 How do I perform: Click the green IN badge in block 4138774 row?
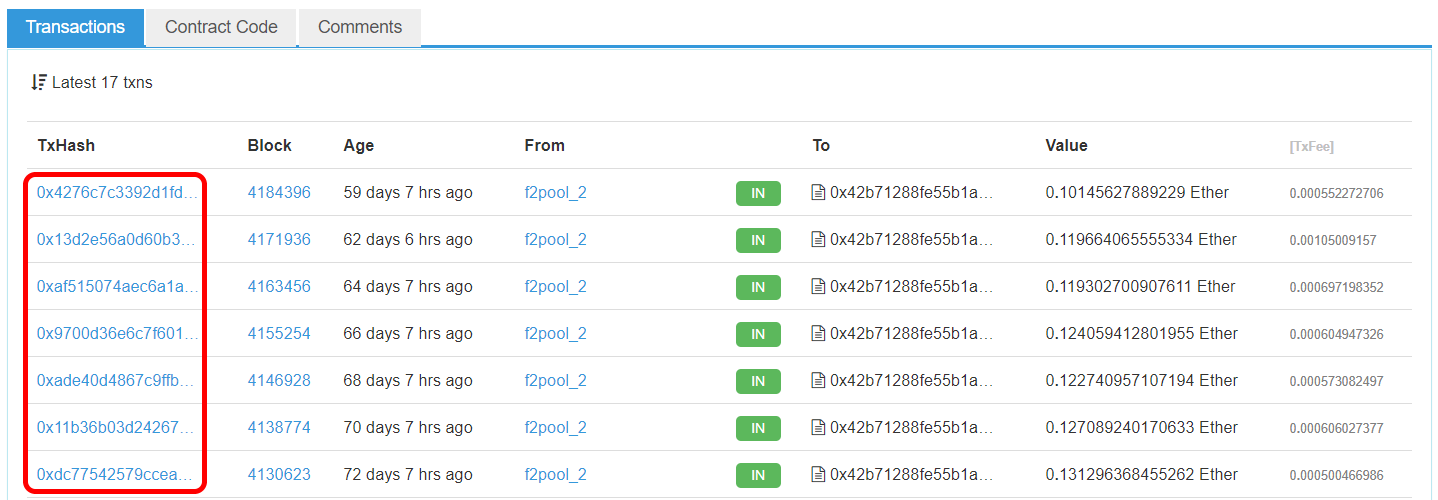pyautogui.click(x=758, y=428)
